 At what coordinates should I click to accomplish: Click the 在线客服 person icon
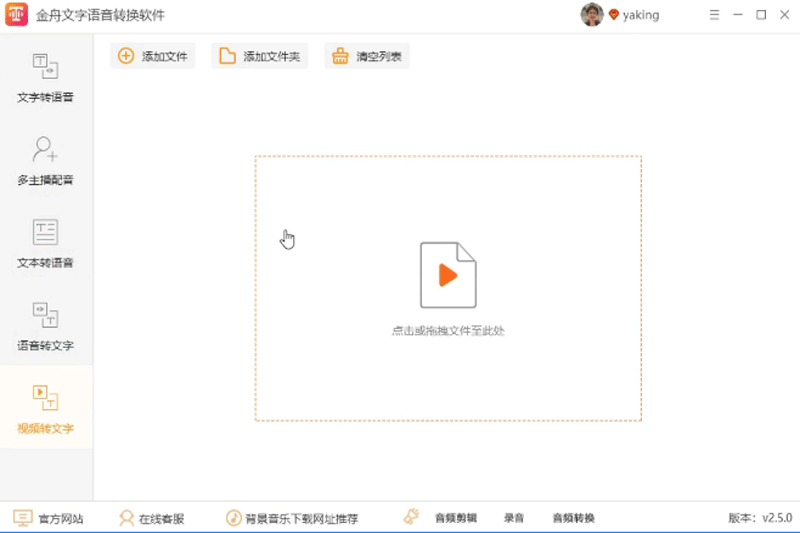127,518
